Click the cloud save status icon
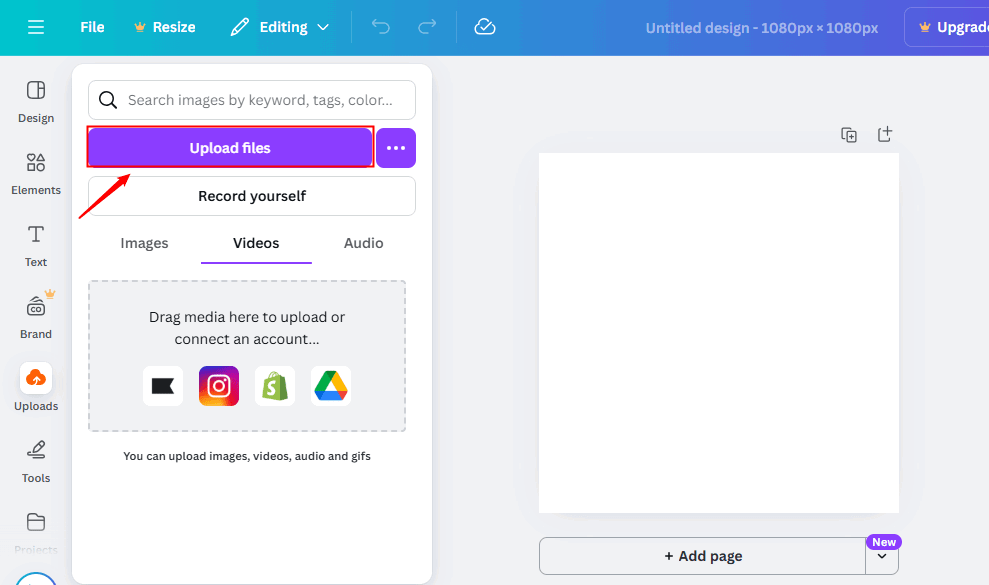This screenshot has width=989, height=585. pyautogui.click(x=485, y=27)
